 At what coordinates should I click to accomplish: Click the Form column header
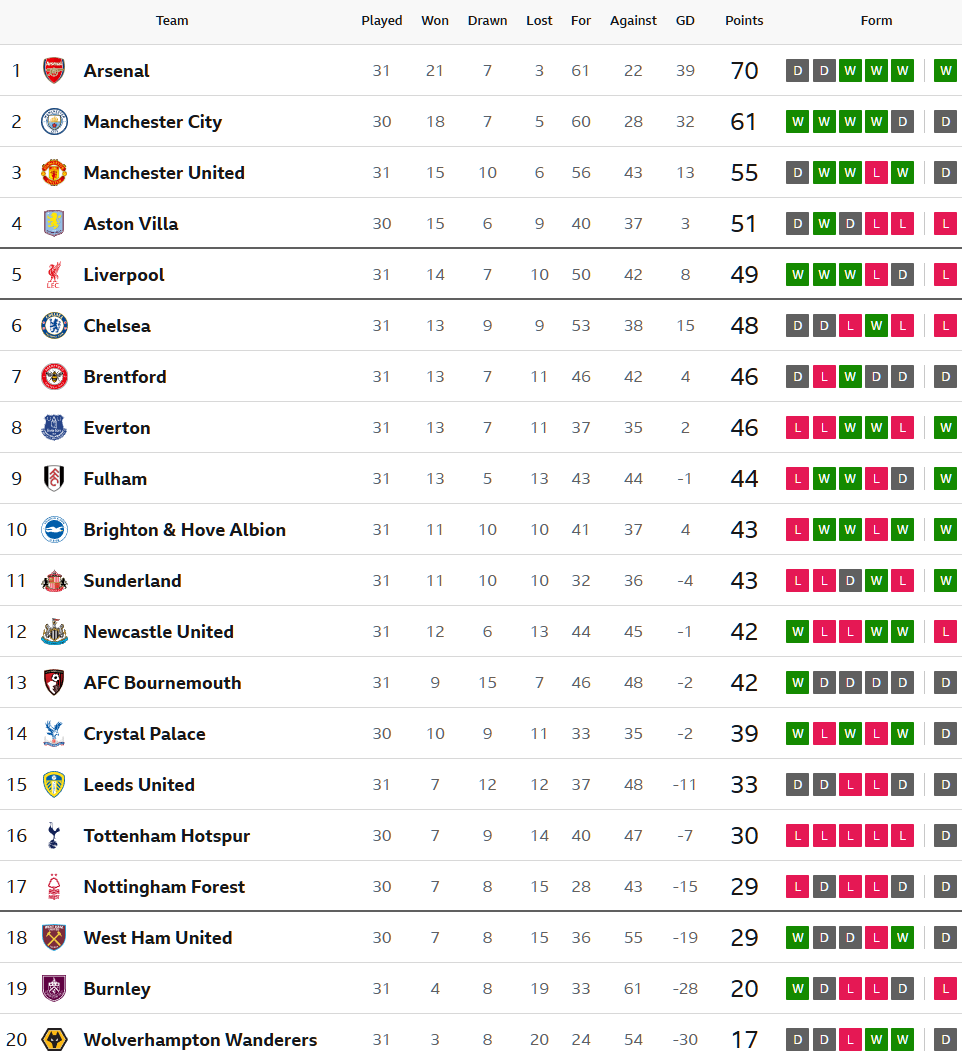pos(876,20)
